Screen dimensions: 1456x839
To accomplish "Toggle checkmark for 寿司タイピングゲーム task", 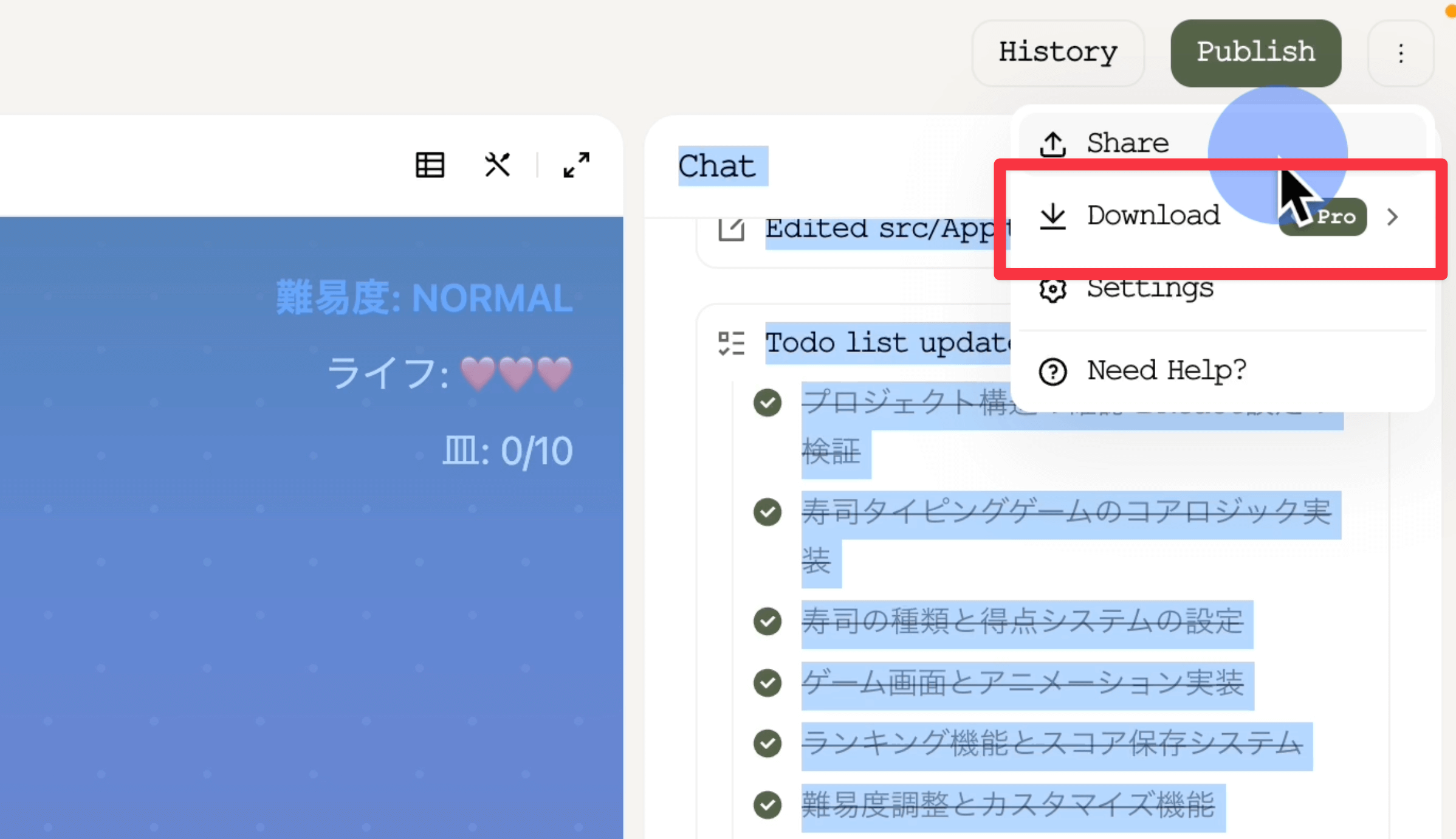I will coord(767,511).
